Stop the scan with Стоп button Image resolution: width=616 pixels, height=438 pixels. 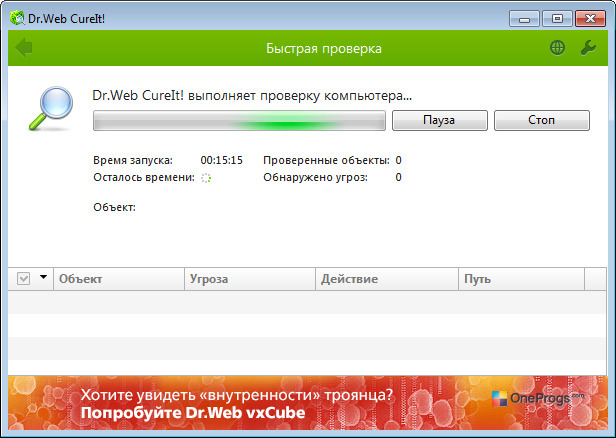click(541, 120)
